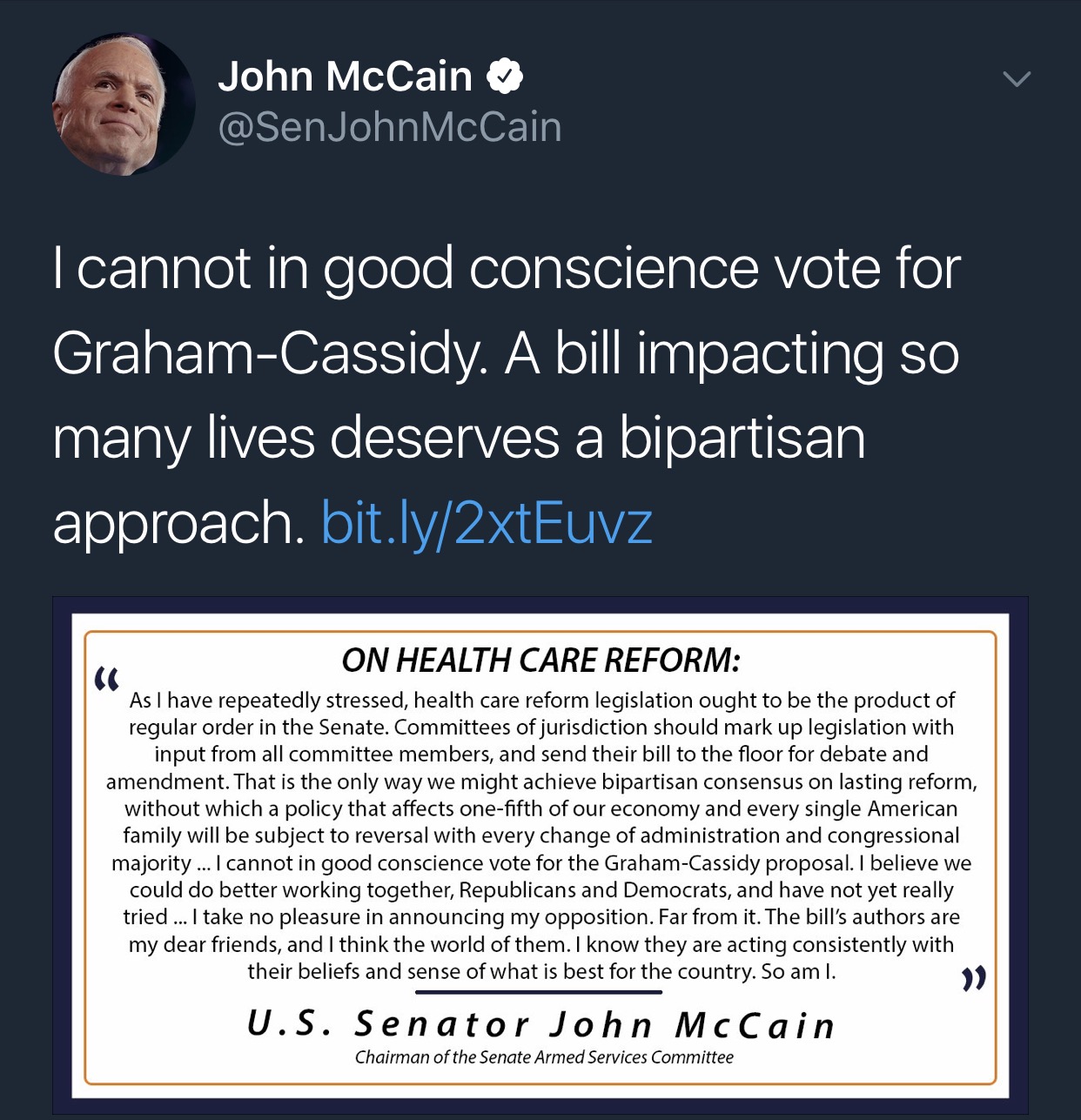Click the opening quotation mark graphic
Viewport: 1081px width, 1120px height.
(108, 679)
